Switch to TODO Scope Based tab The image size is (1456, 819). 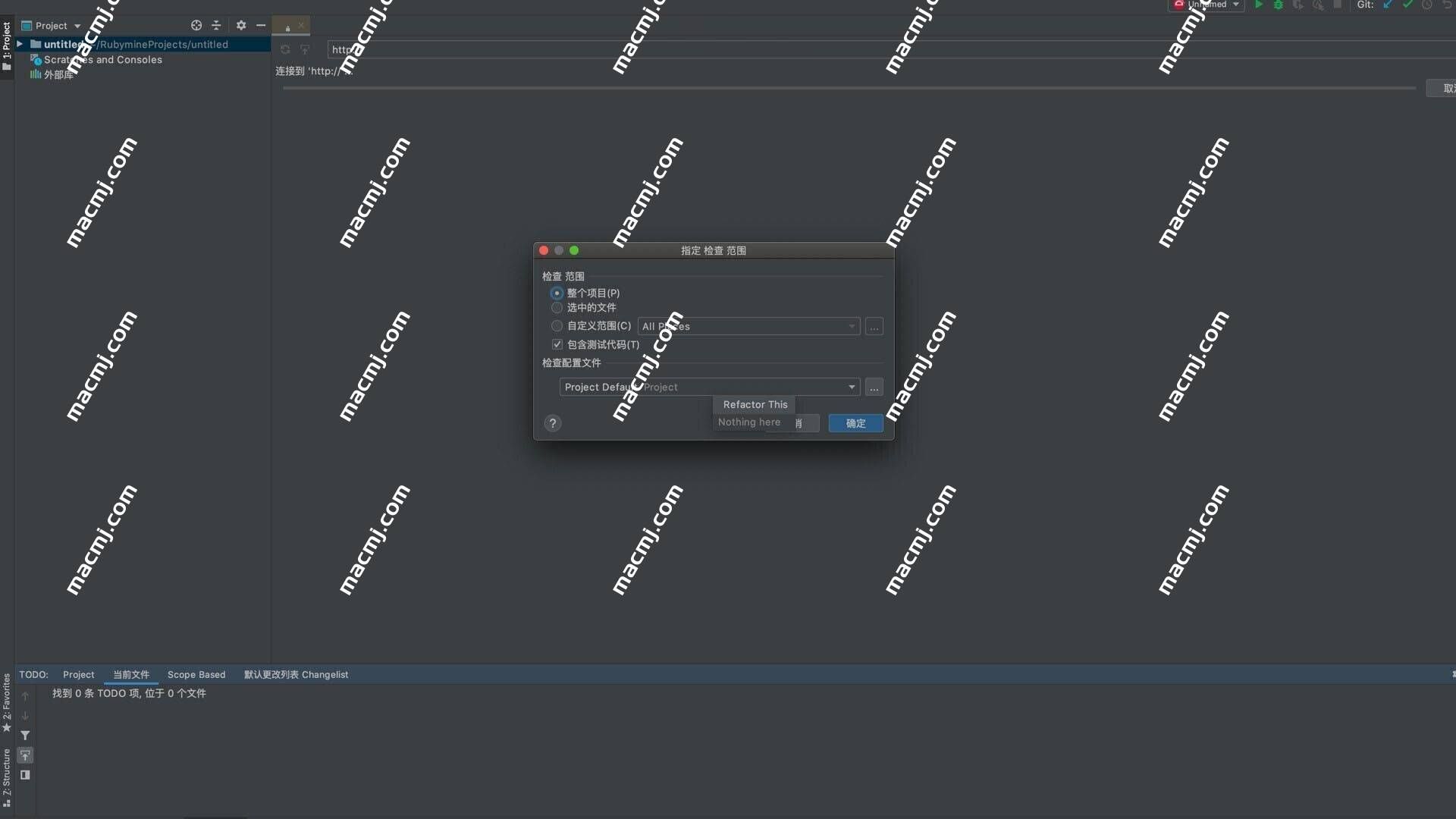[x=196, y=674]
